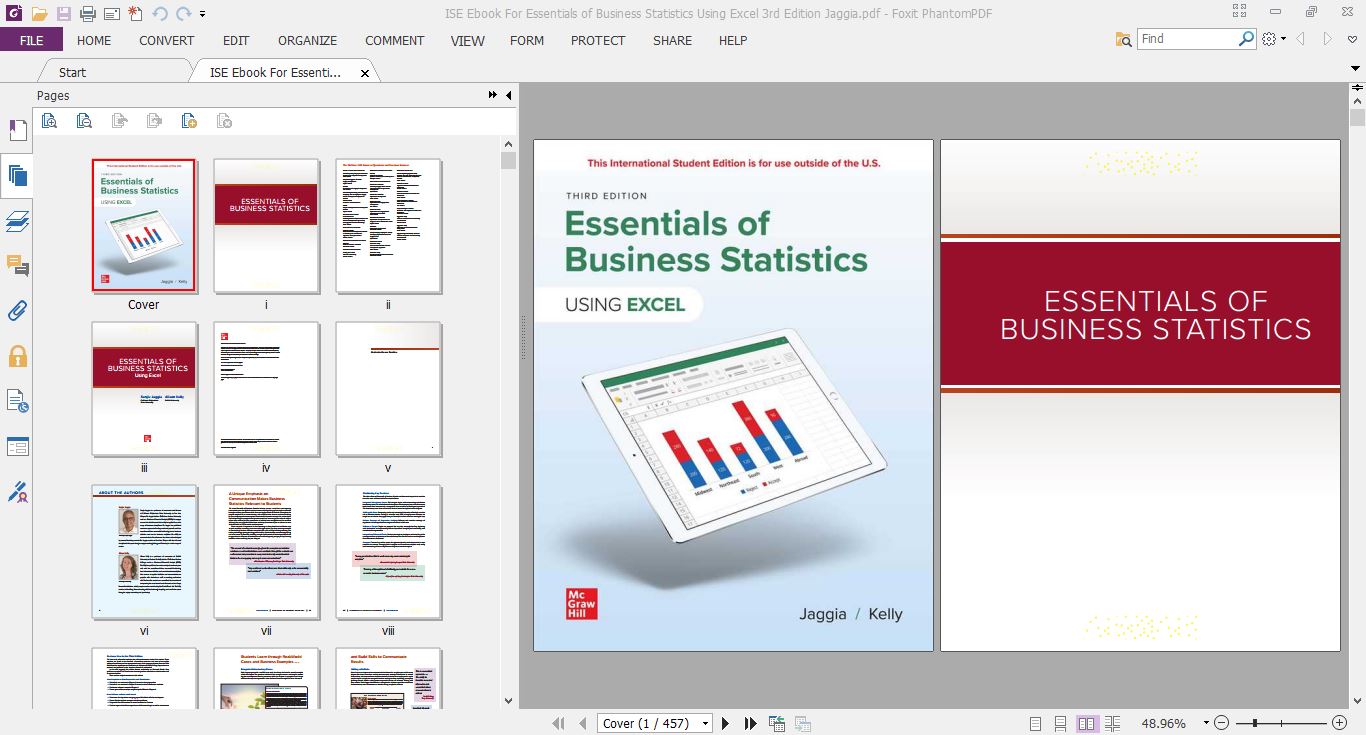
Task: Open the zoom percentage dropdown arrow
Action: coord(1206,723)
